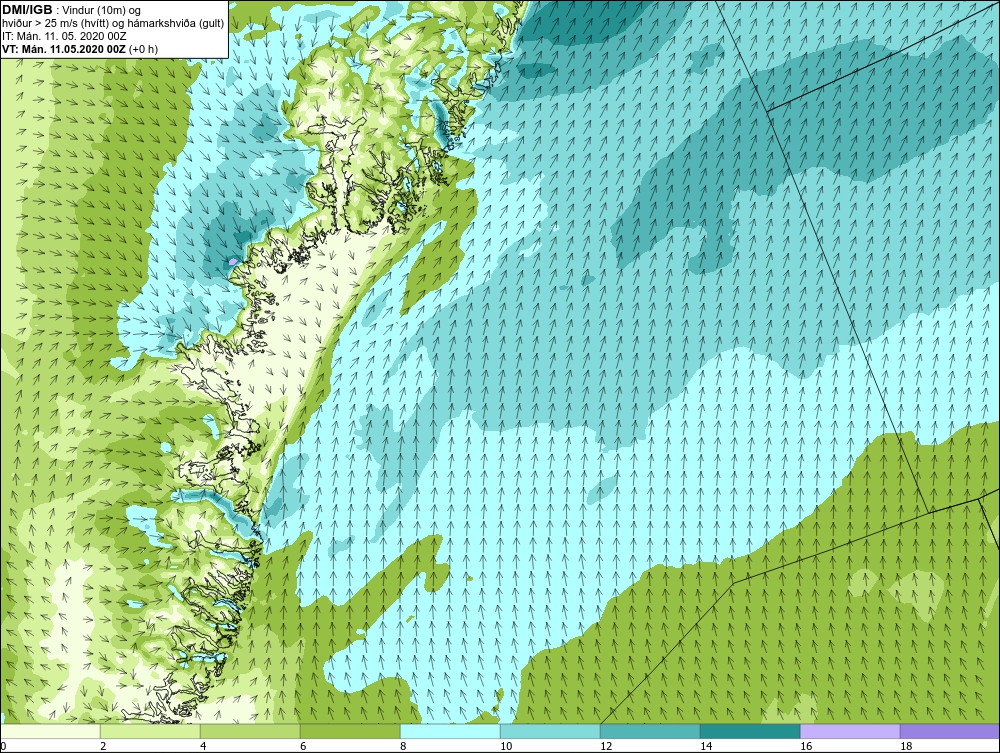Image resolution: width=1000 pixels, height=753 pixels.
Task: Click the legend label '0'
Action: [x=3, y=746]
